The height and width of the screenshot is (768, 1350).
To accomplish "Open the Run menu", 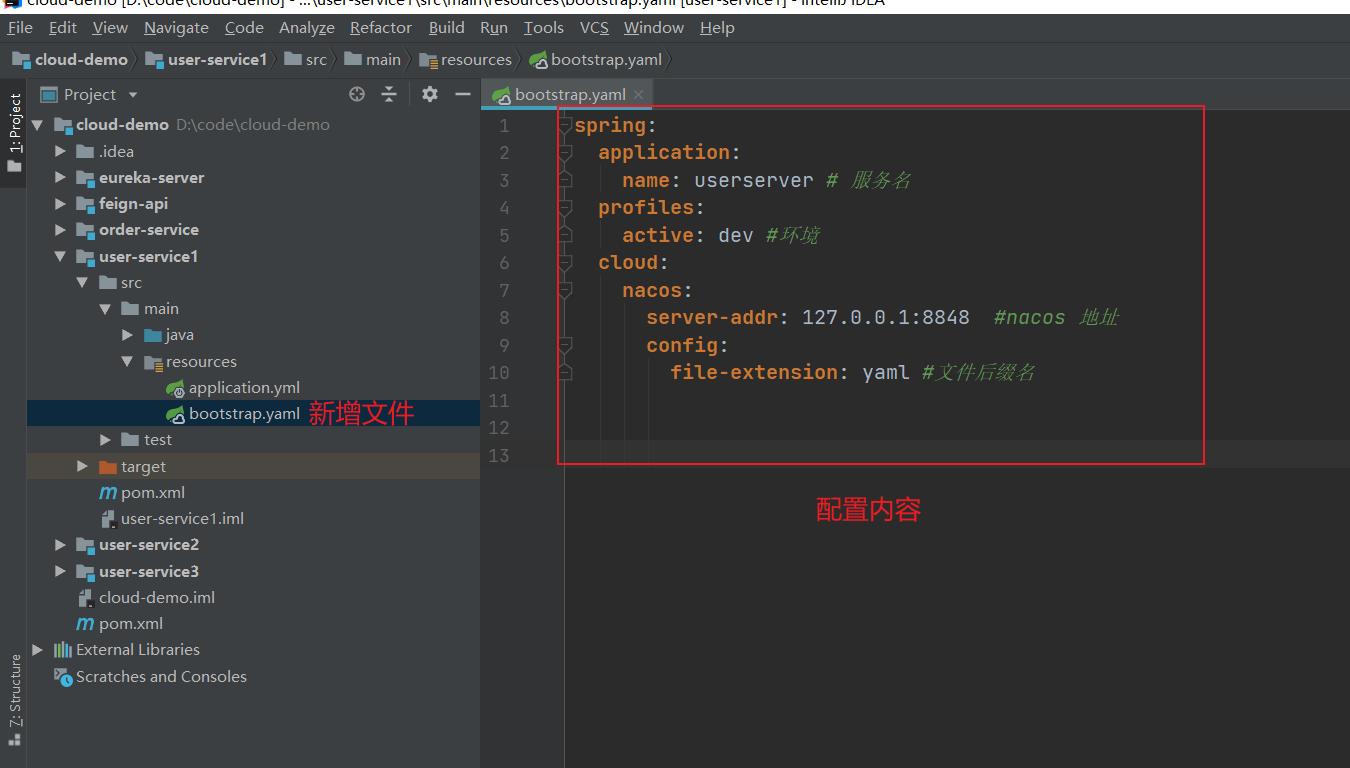I will (494, 28).
